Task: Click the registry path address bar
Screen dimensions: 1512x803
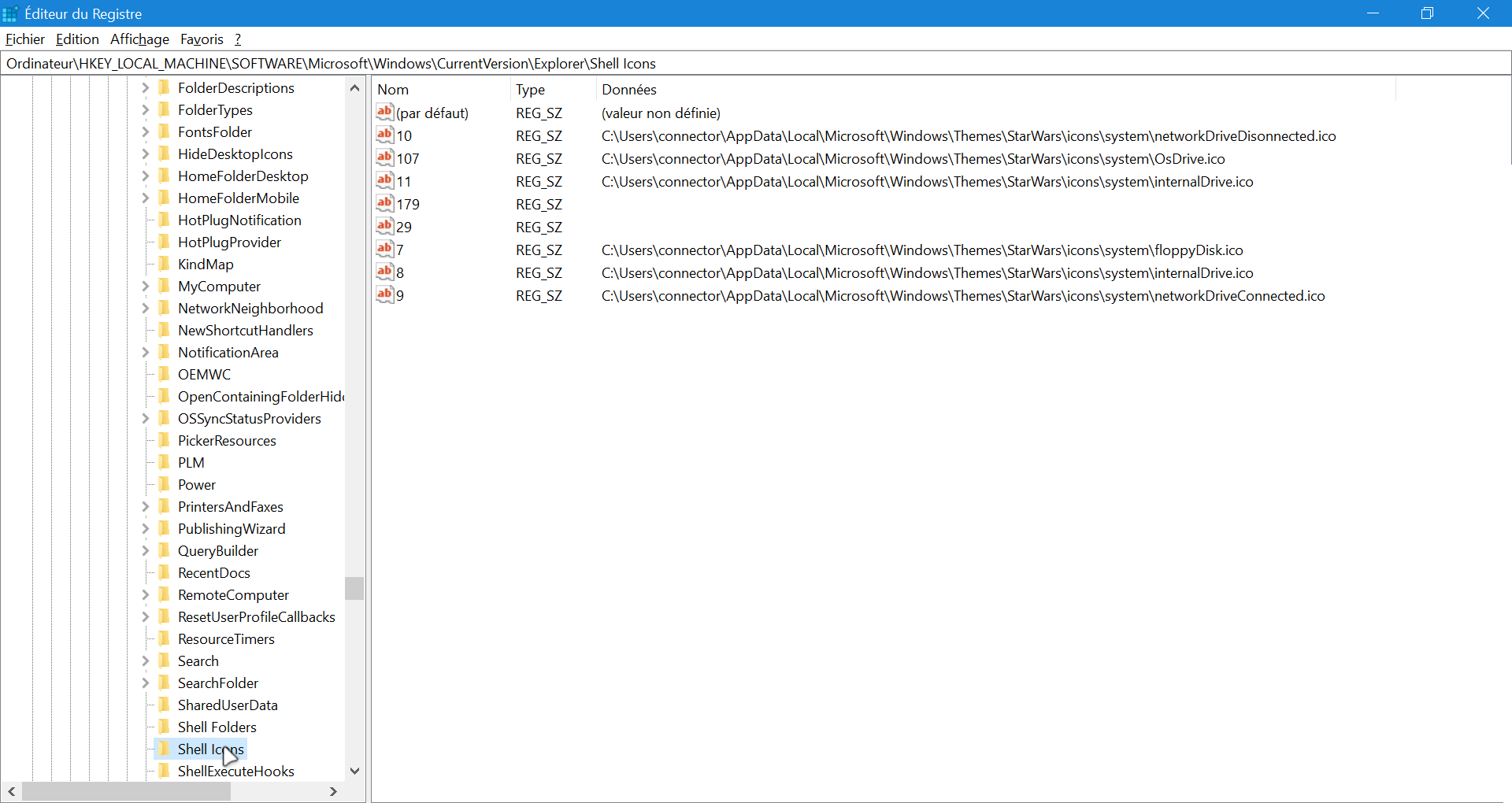Action: (756, 64)
